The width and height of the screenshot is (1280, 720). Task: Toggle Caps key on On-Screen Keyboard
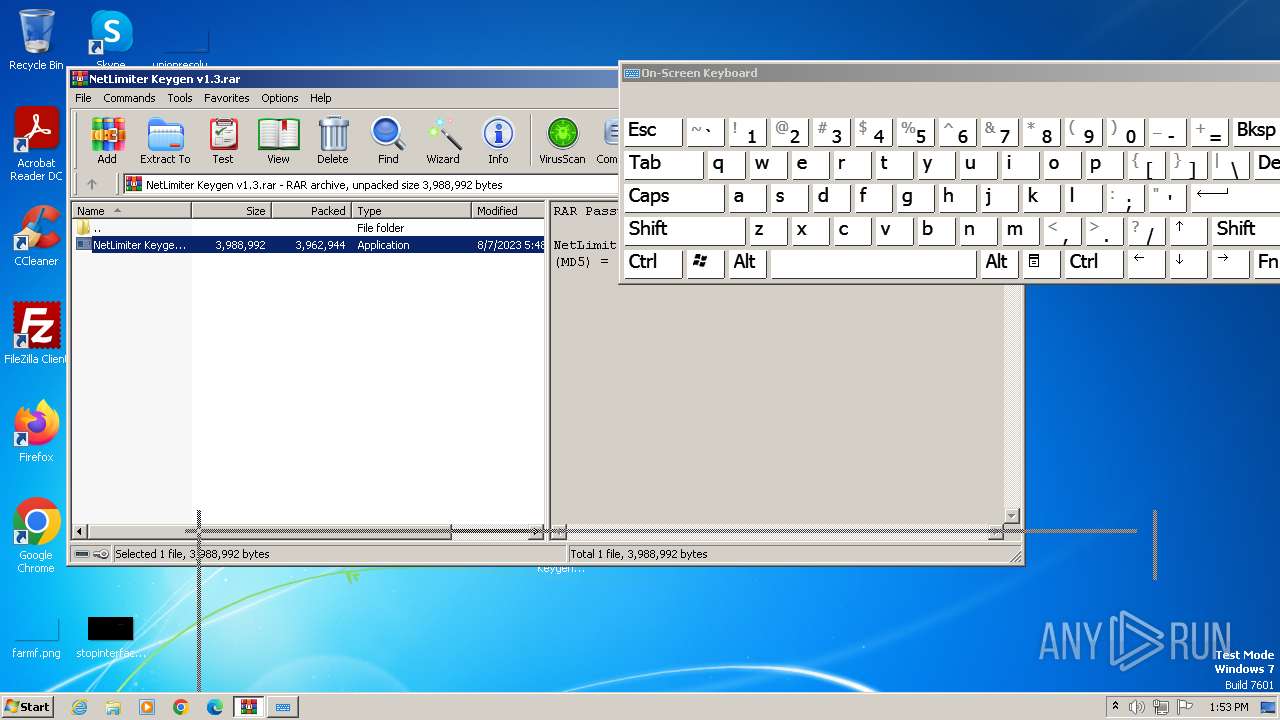tap(674, 197)
